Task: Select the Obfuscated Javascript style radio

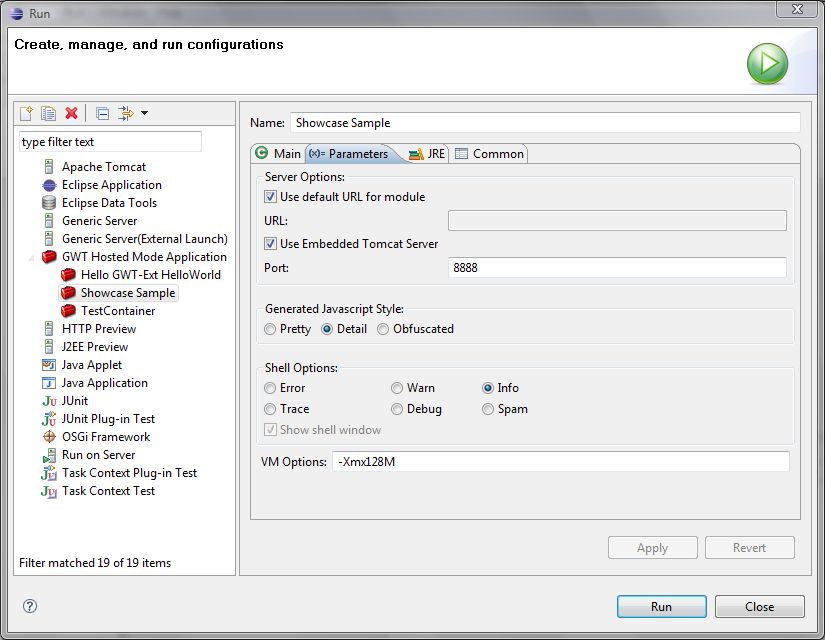Action: (383, 329)
